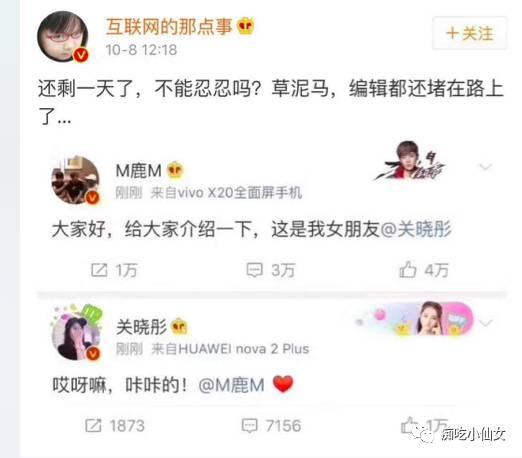Click crown badge beside 关晓彤 name
Image resolution: width=522 pixels, height=458 pixels.
coord(179,326)
